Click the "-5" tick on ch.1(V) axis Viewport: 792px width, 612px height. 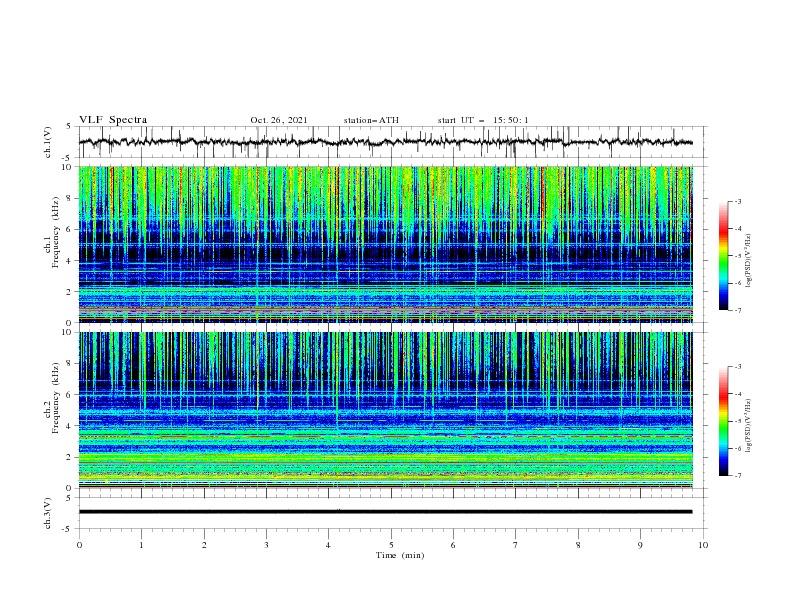click(68, 157)
